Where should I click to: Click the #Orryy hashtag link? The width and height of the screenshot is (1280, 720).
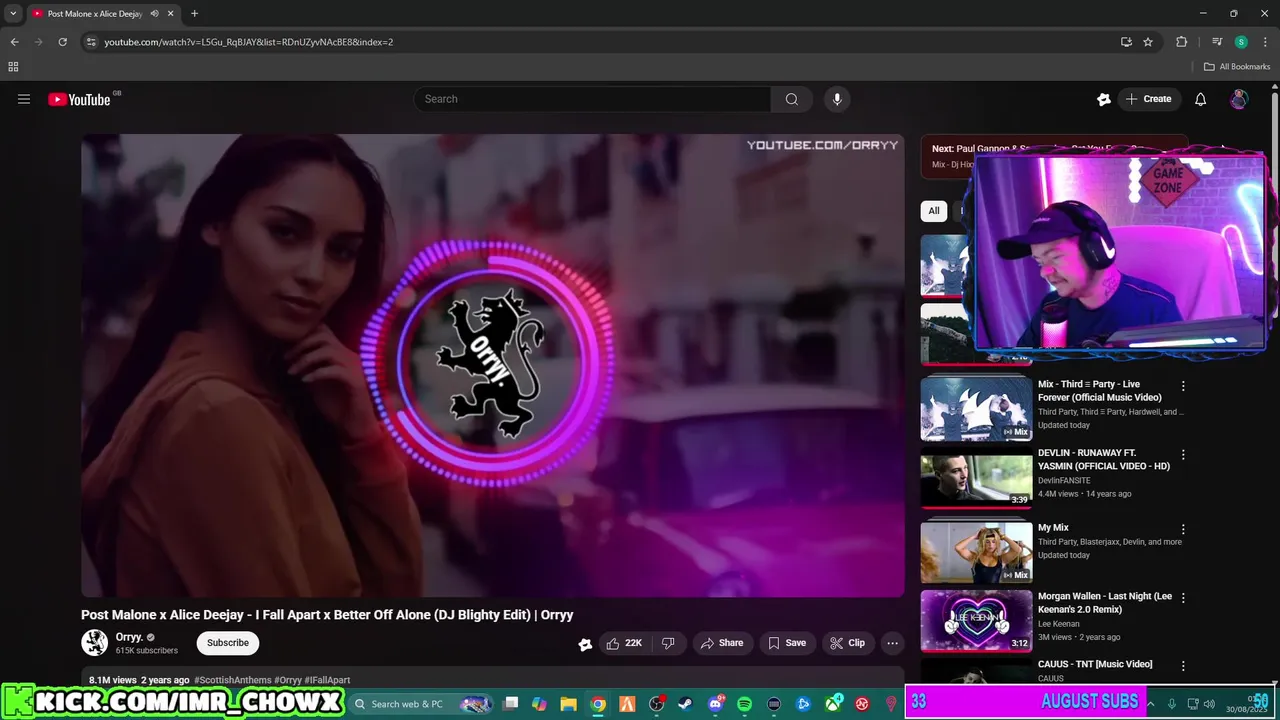(x=288, y=680)
